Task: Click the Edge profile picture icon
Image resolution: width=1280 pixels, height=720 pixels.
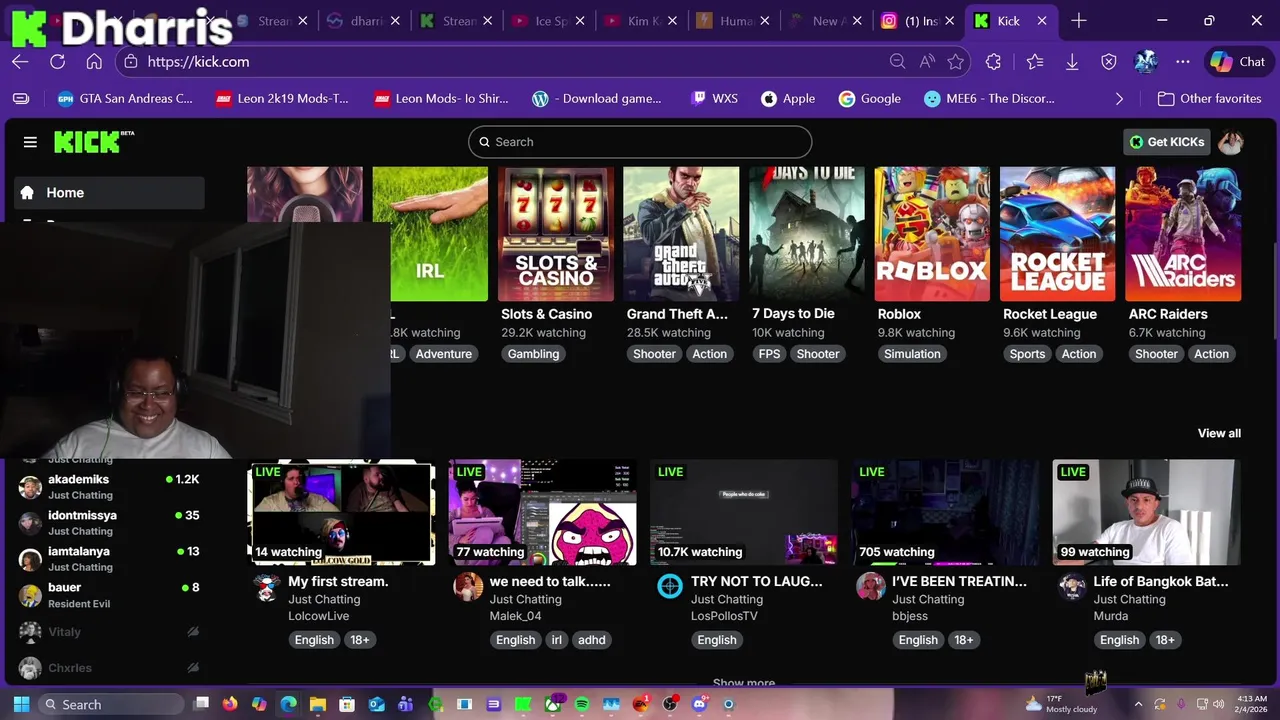Action: [1146, 62]
